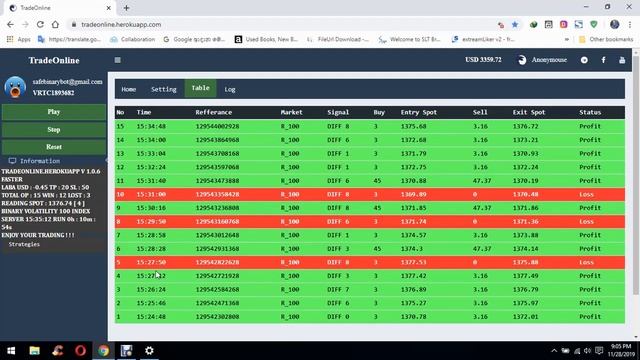Viewport: 640px width, 360px height.
Task: Click the TradeOnline browser tab
Action: (x=59, y=8)
